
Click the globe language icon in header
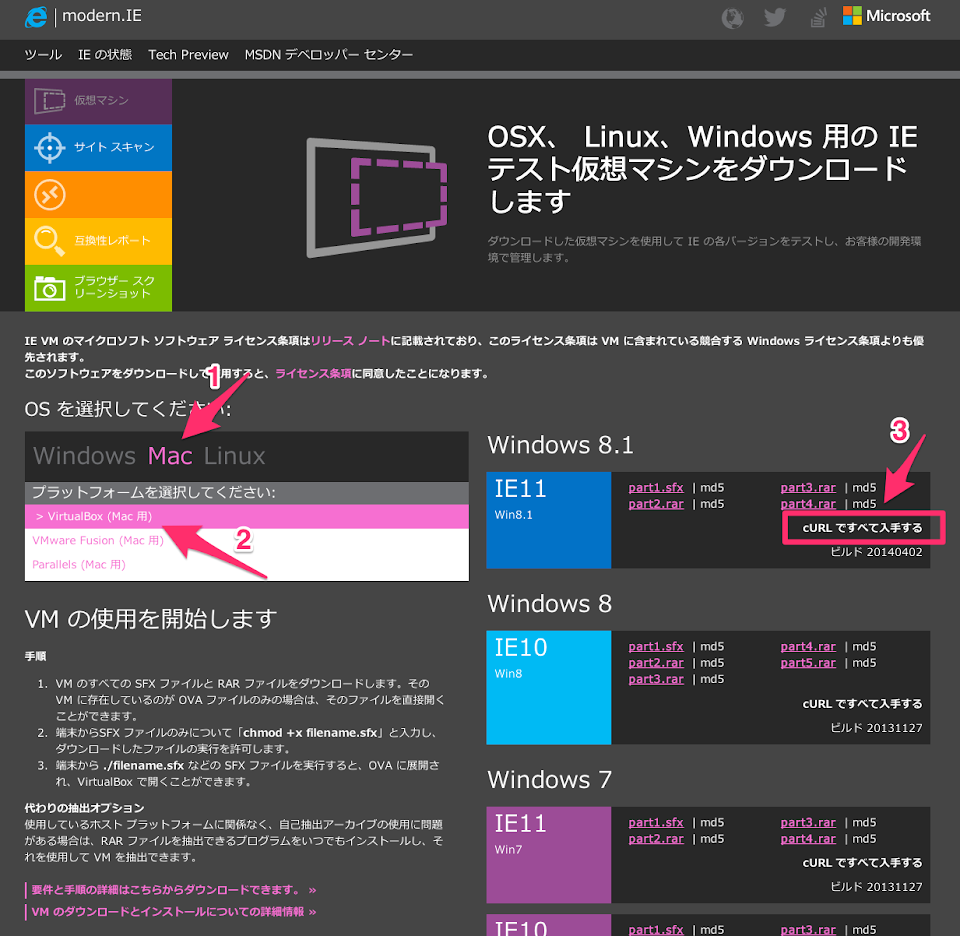[732, 18]
